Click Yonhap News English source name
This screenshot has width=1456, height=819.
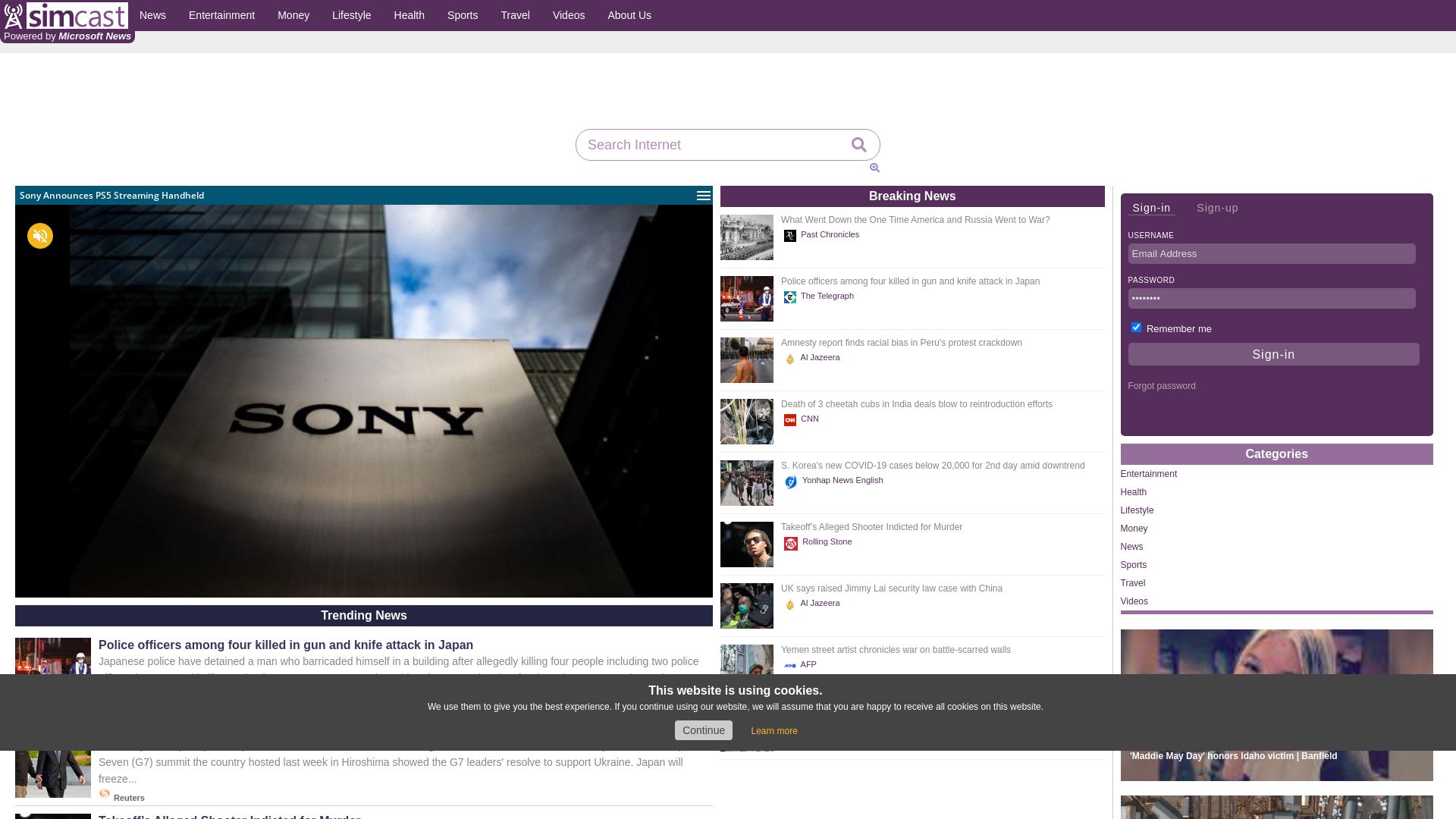[x=843, y=481]
